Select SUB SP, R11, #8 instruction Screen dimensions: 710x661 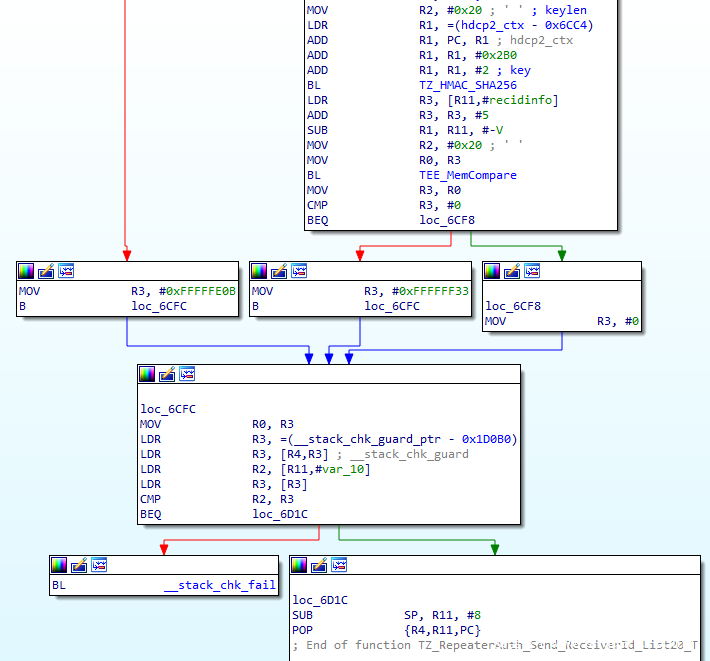pyautogui.click(x=386, y=615)
